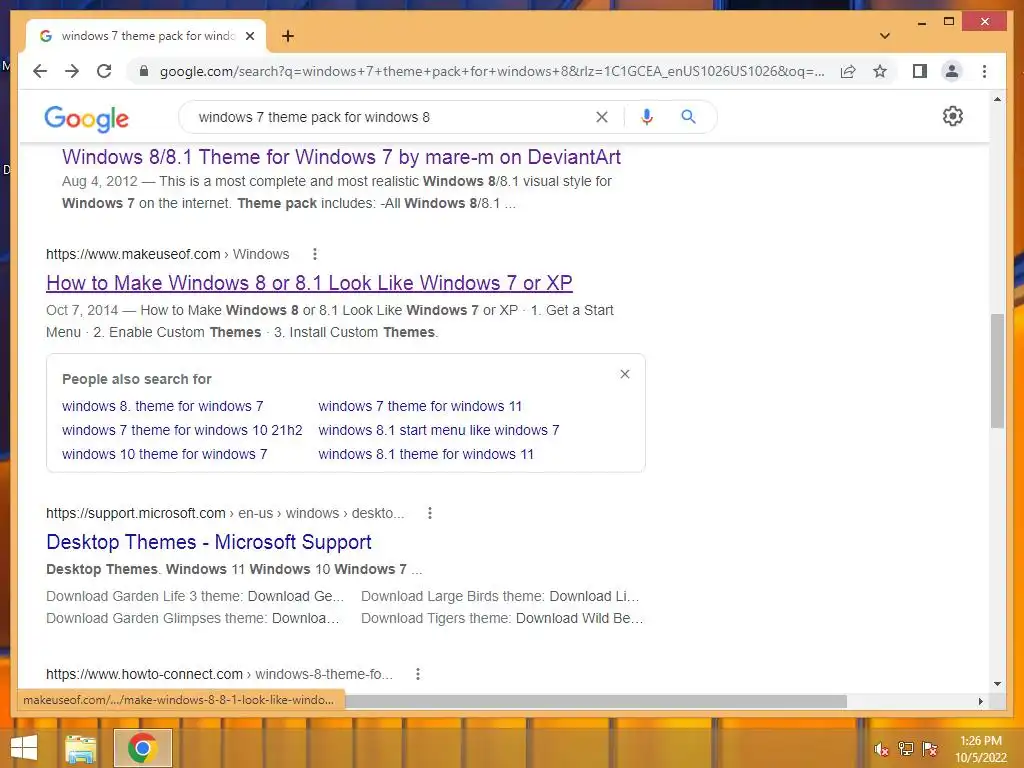
Task: Open the taskbar clock and date
Action: [x=980, y=749]
